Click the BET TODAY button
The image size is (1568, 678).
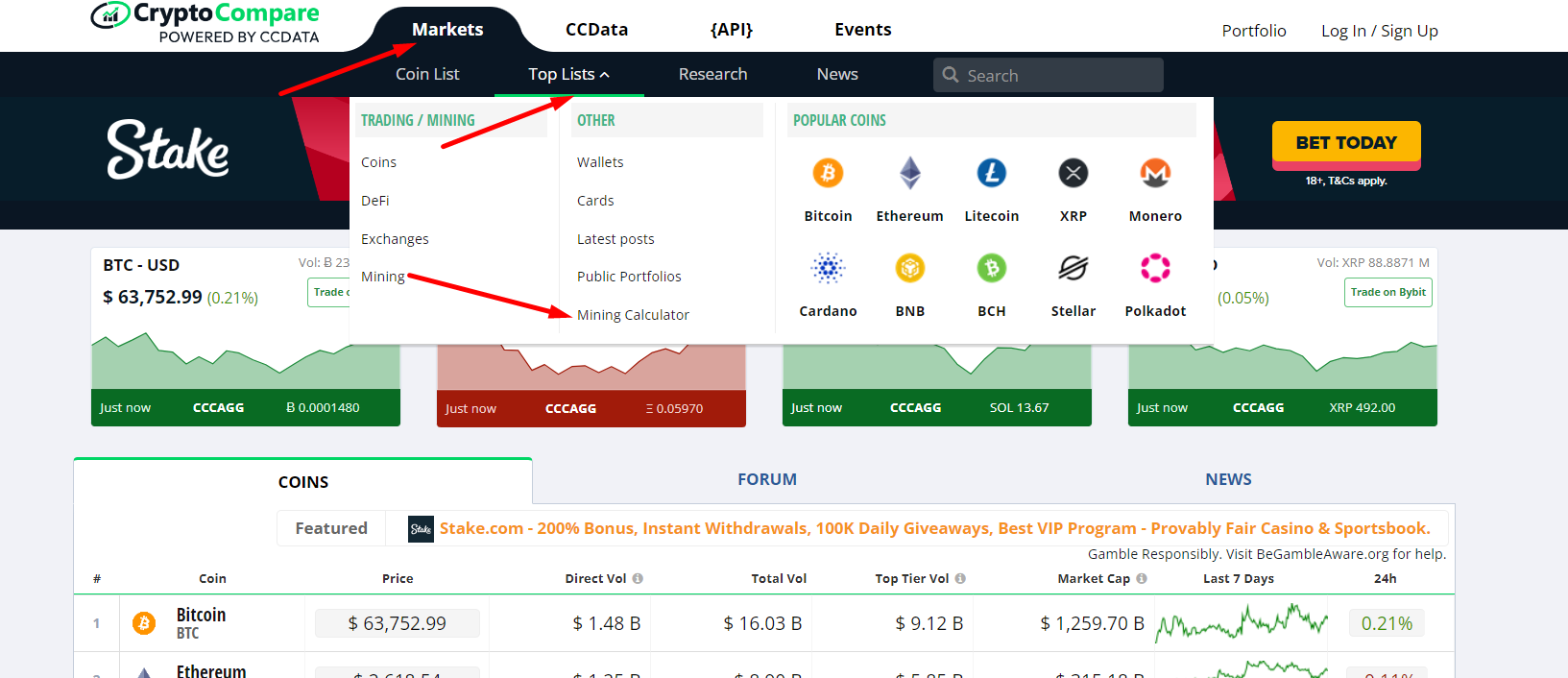1346,143
